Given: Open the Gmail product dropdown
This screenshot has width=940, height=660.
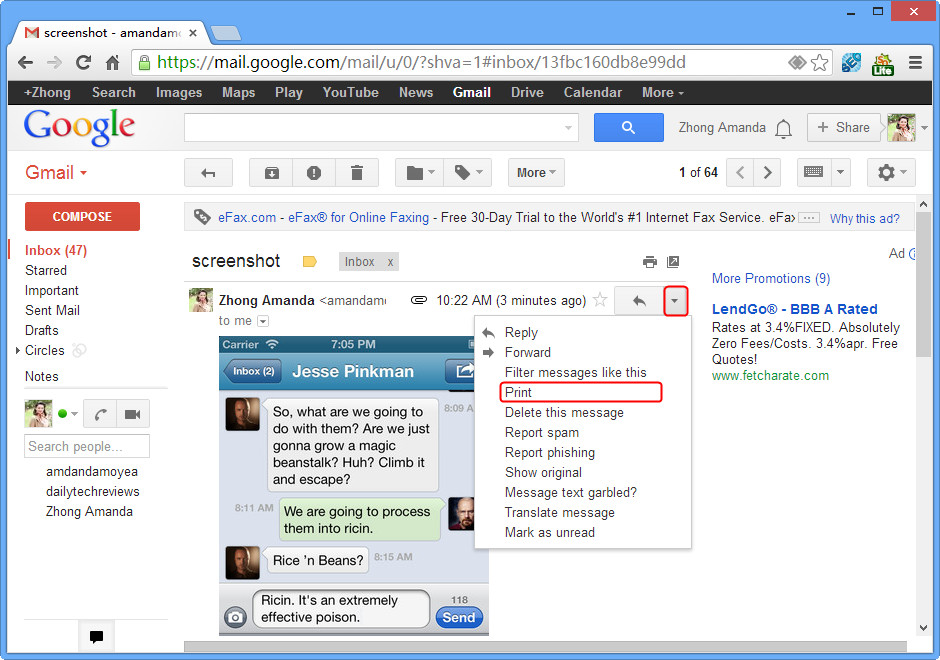Looking at the screenshot, I should tap(56, 173).
